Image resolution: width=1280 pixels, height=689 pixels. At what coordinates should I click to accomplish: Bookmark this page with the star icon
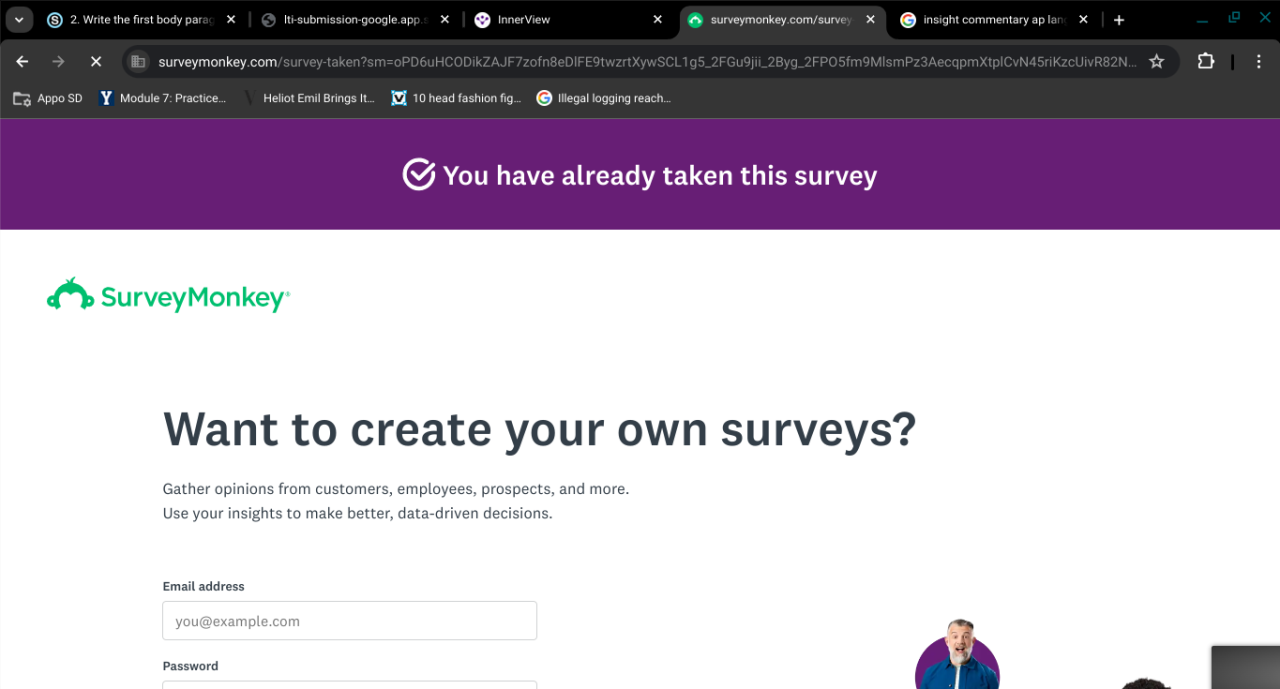[1156, 62]
